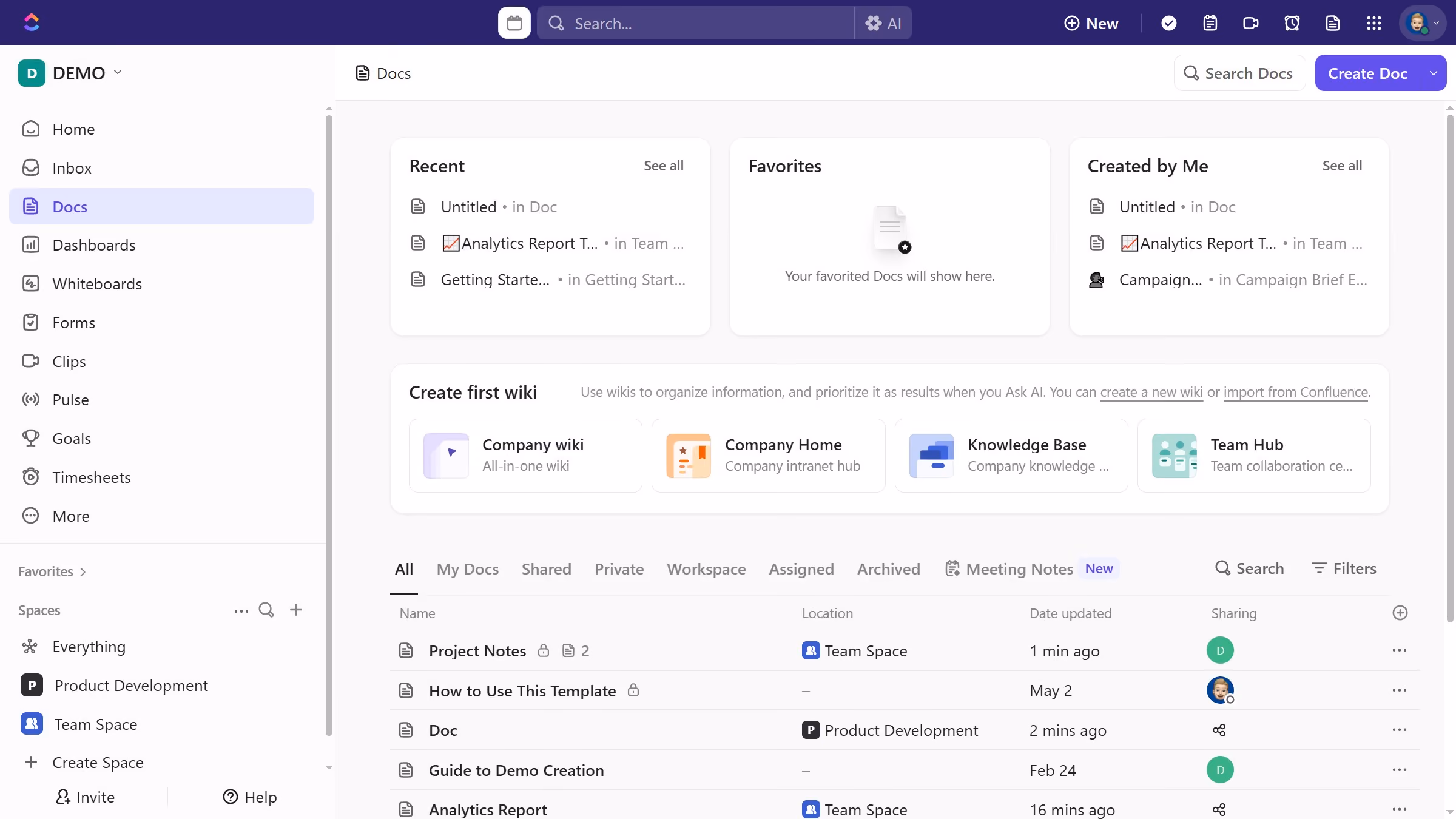Open Dashboards in sidebar
1456x819 pixels.
pyautogui.click(x=161, y=245)
